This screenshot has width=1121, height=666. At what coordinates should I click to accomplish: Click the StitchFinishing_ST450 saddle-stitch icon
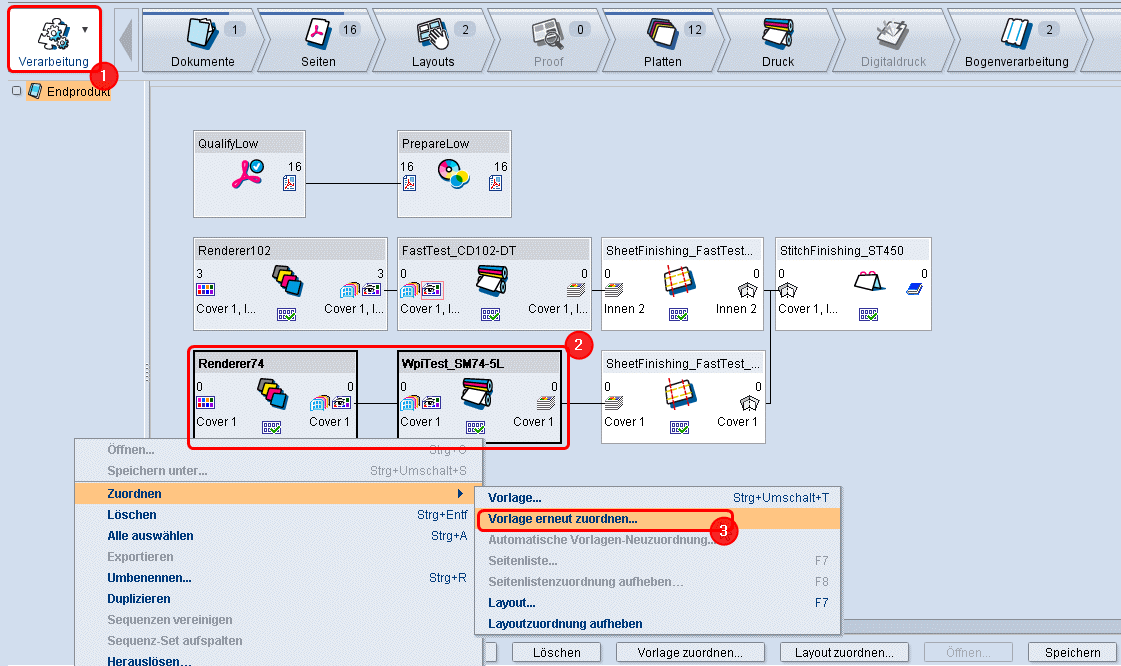[x=869, y=281]
